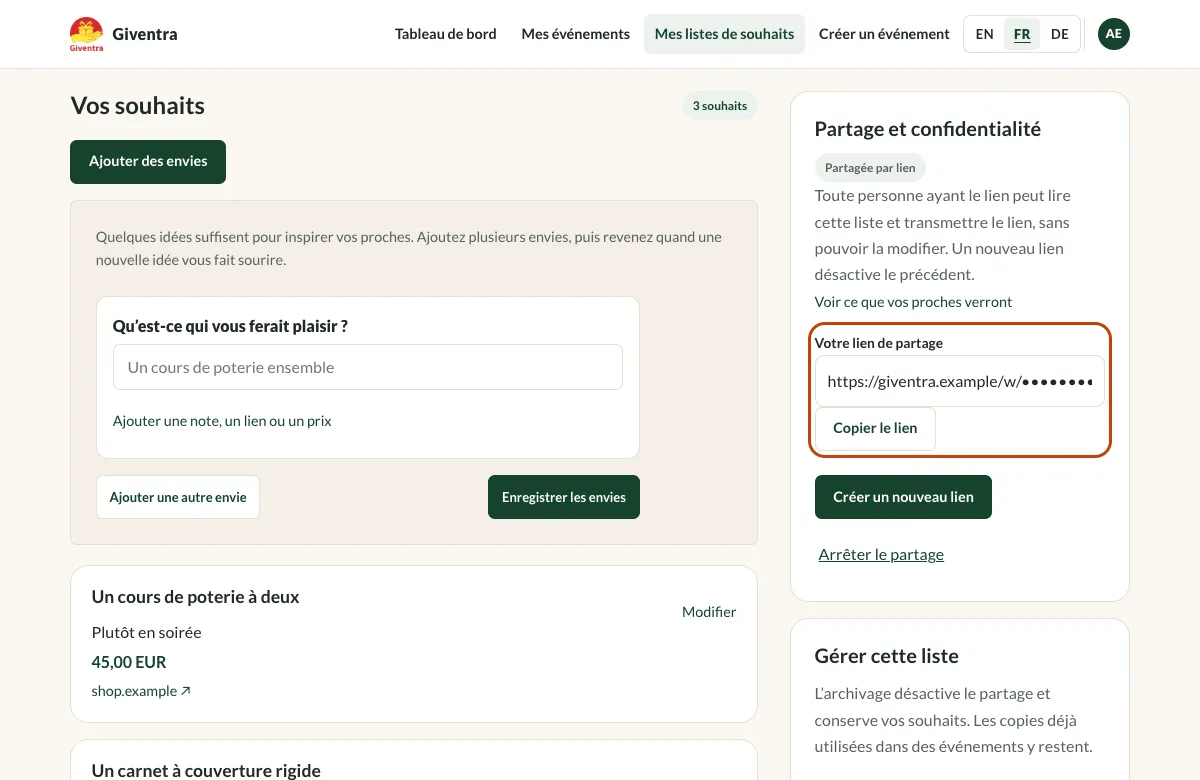
Task: Click the Plutôt en soirée note
Action: click(x=146, y=632)
